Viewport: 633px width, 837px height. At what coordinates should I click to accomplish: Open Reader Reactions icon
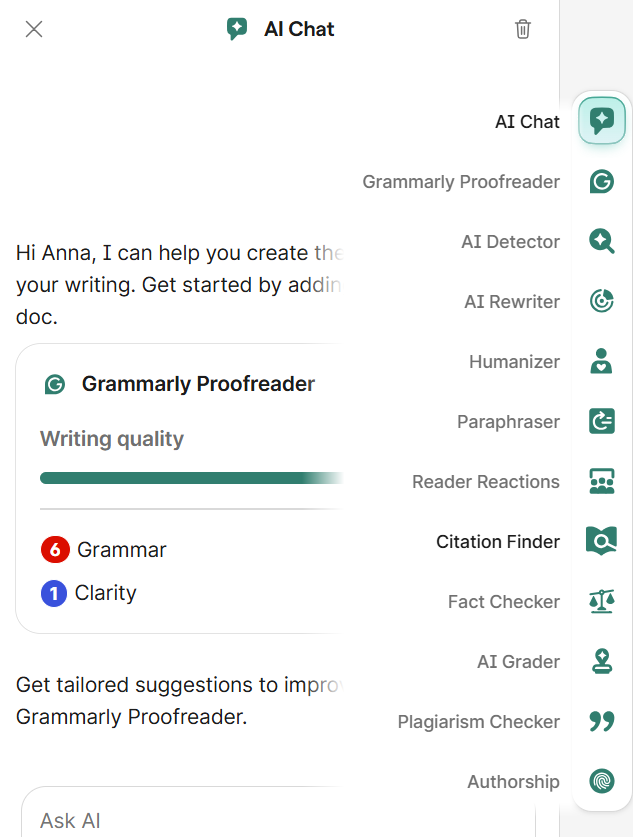click(x=601, y=482)
